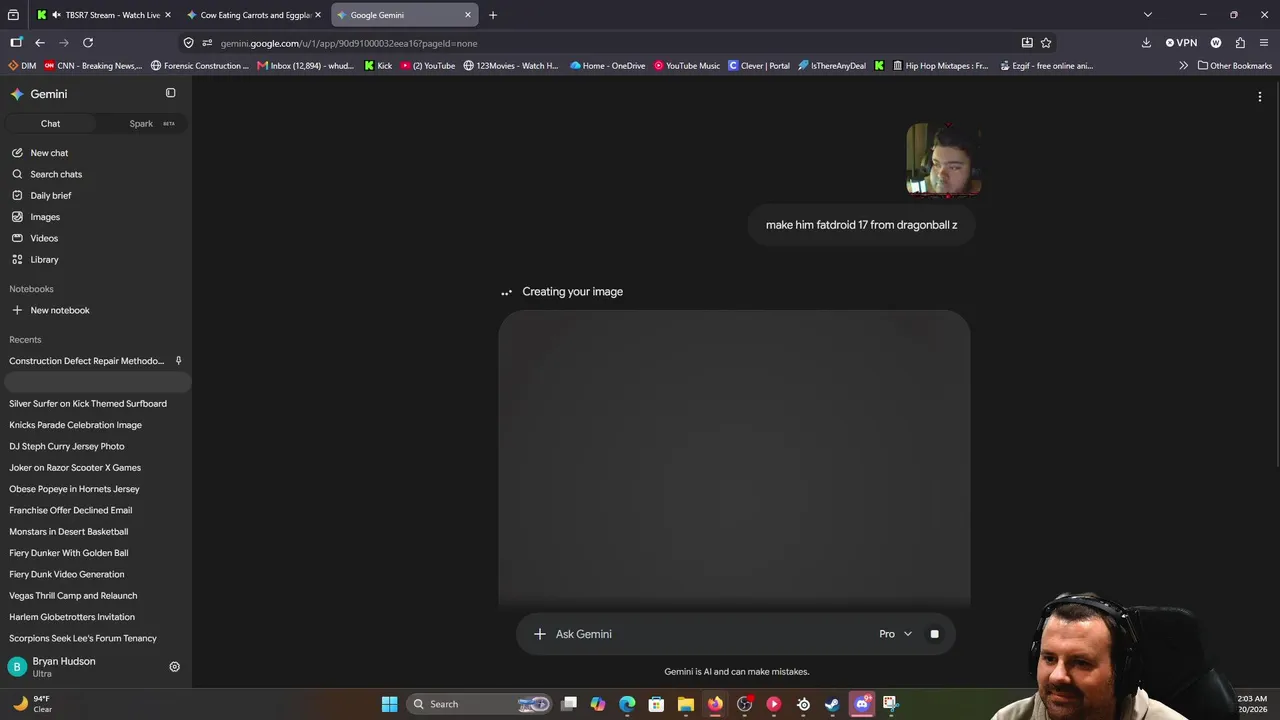Open the VPN button in toolbar
Image resolution: width=1280 pixels, height=720 pixels.
pyautogui.click(x=1181, y=43)
